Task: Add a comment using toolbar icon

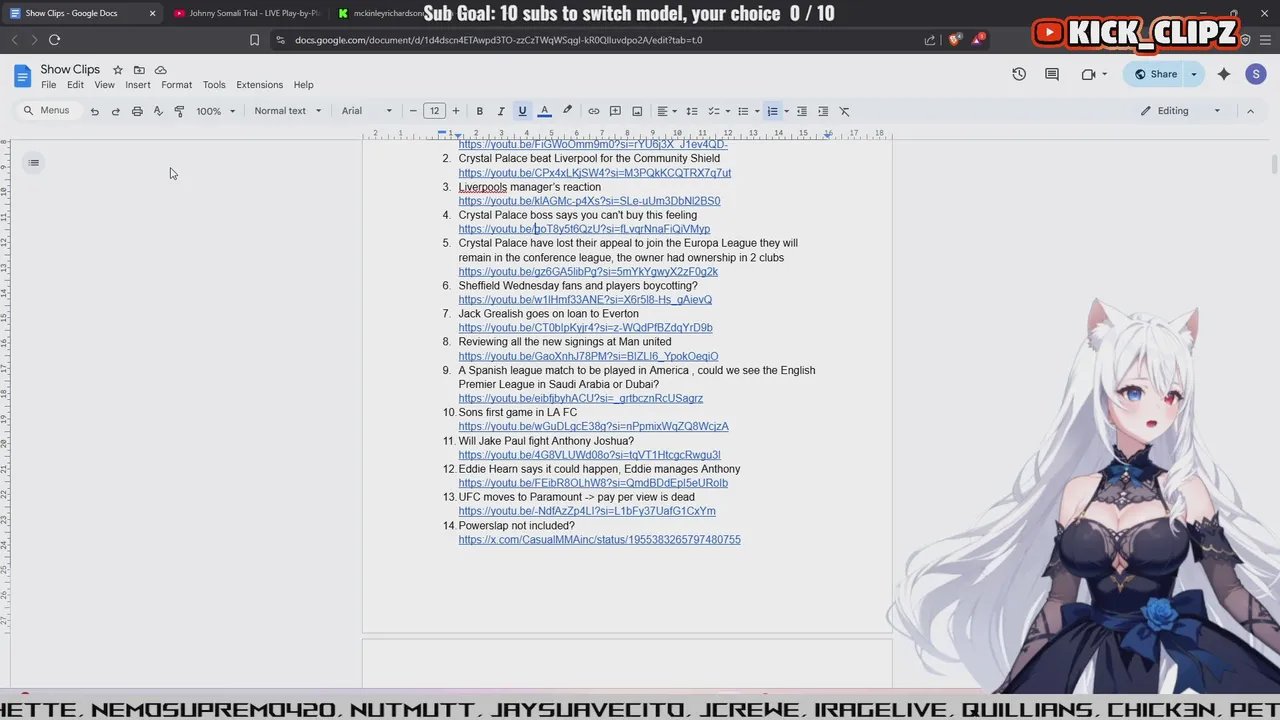Action: [615, 111]
